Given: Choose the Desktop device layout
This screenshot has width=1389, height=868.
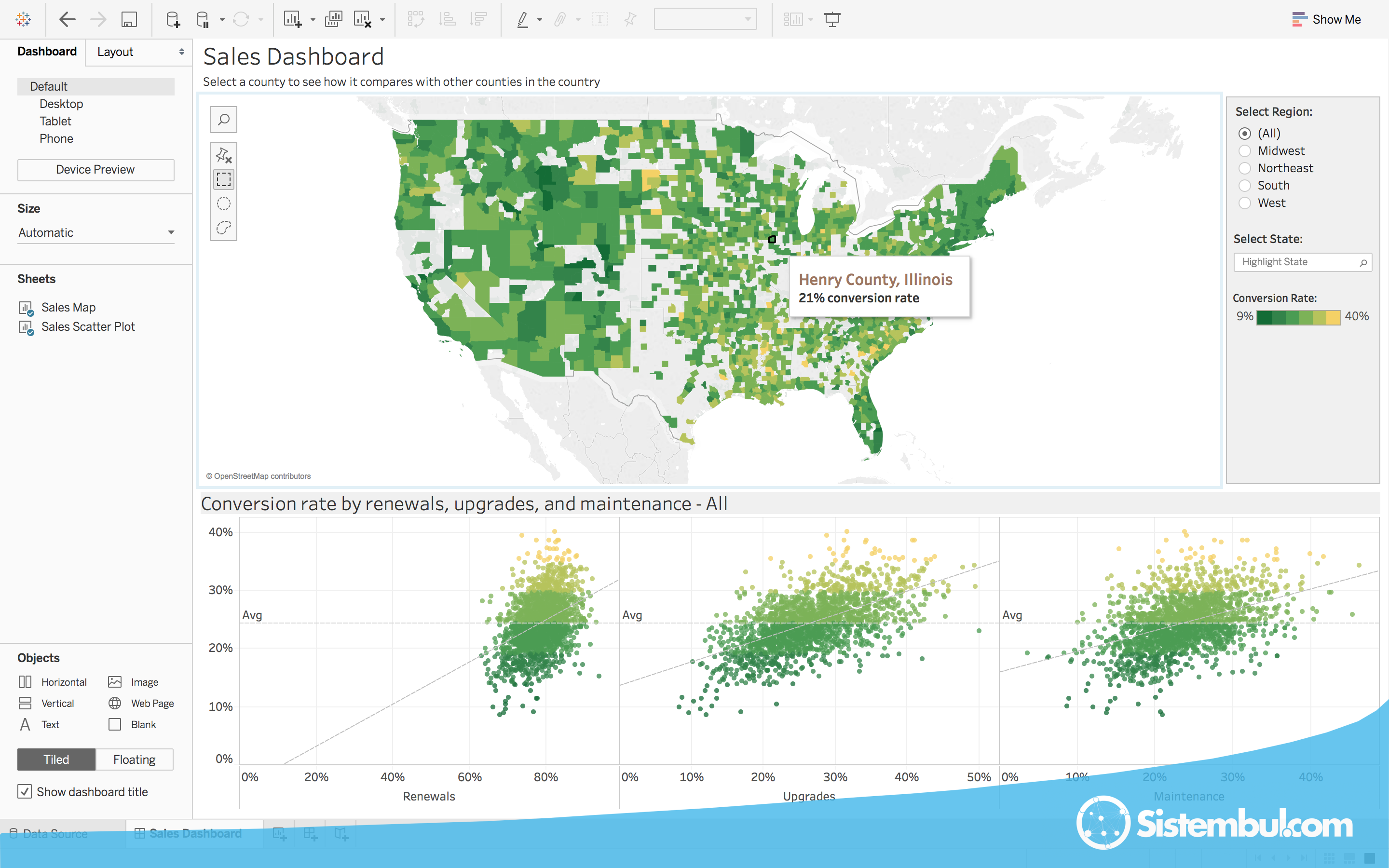Looking at the screenshot, I should tap(61, 104).
